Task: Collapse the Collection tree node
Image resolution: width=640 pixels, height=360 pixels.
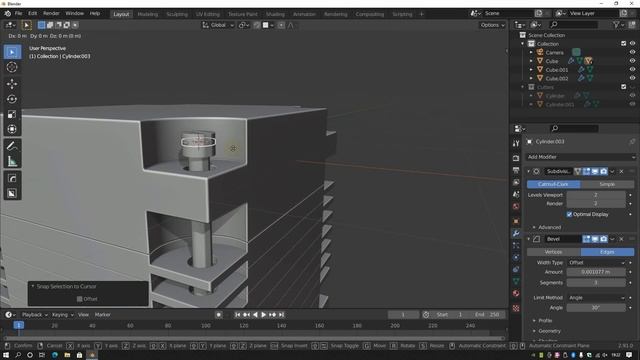Action: (x=522, y=44)
